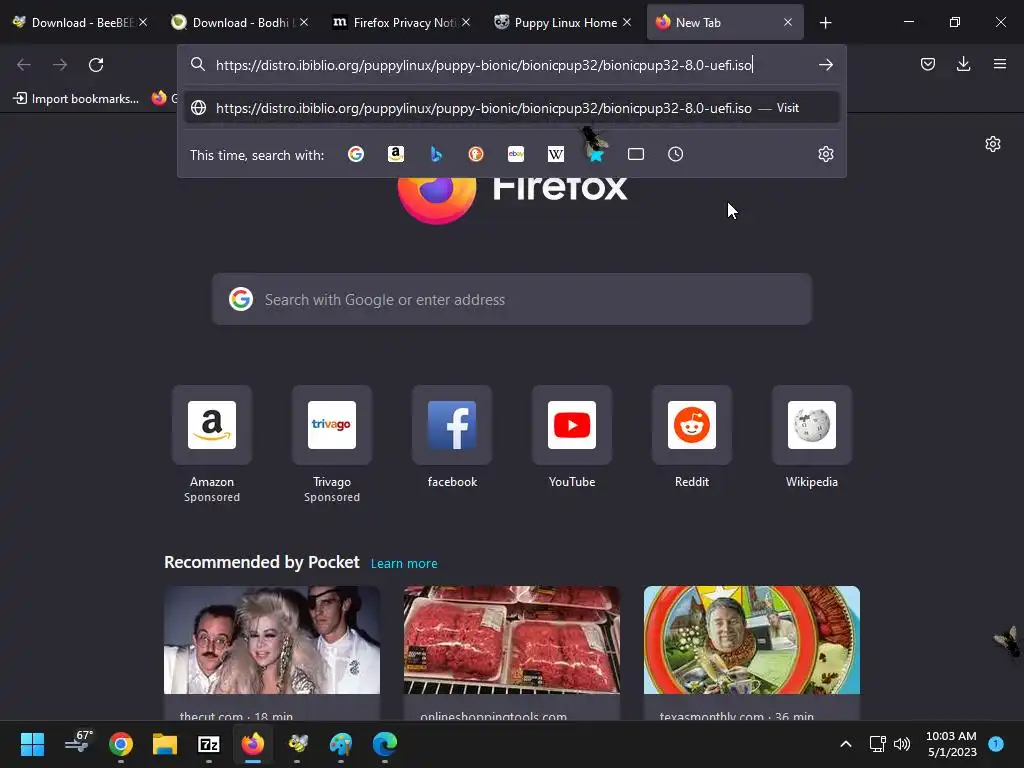Reload the current page
Image resolution: width=1024 pixels, height=768 pixels.
coord(96,65)
